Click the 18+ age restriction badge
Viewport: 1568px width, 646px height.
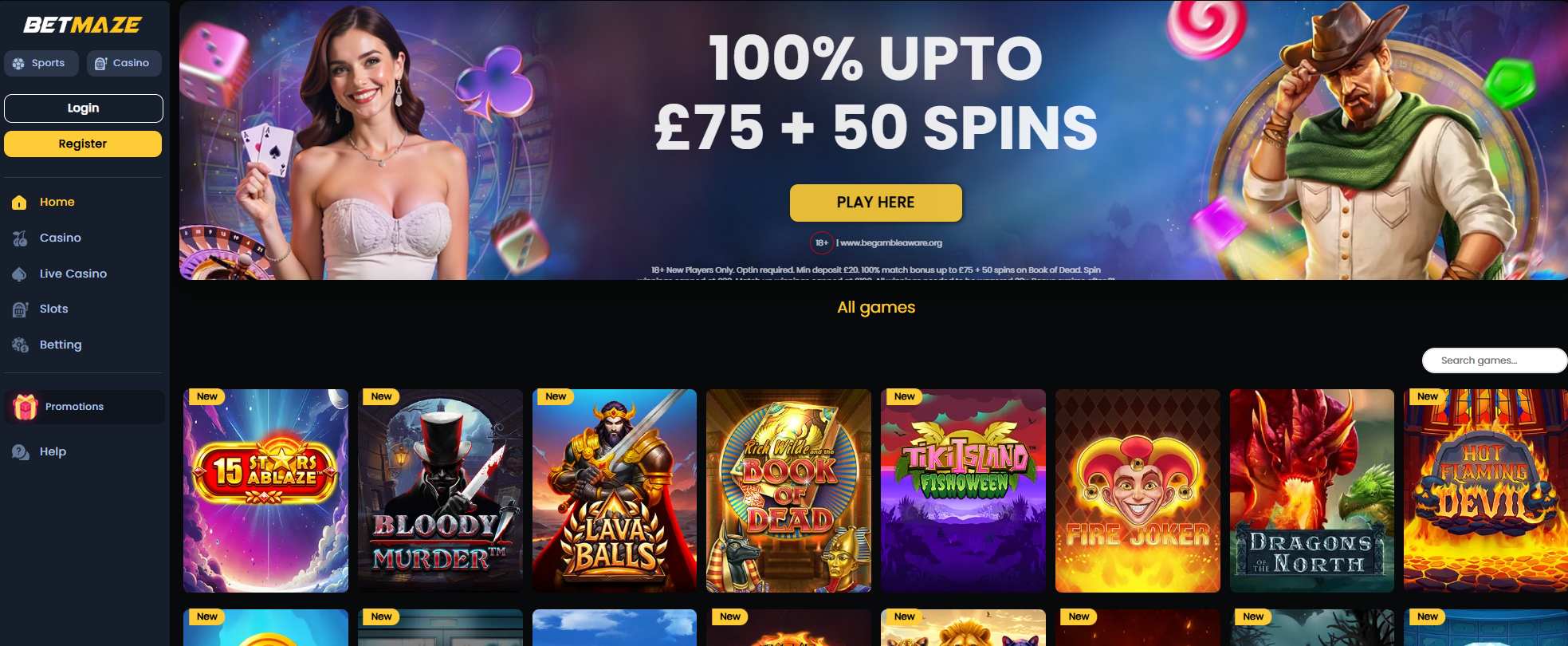tap(822, 242)
